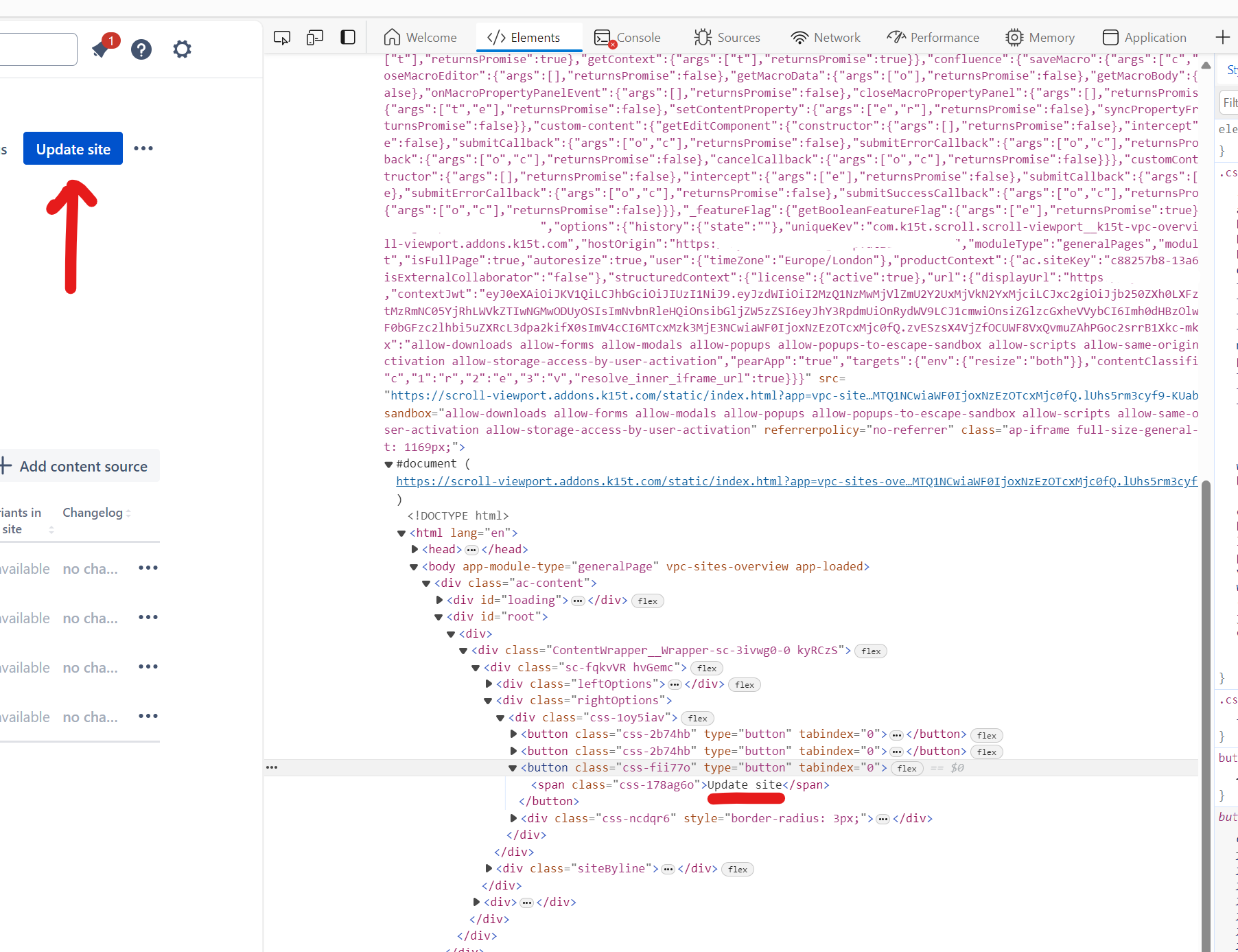Open actions menu for fourth table row
This screenshot has height=952, width=1238.
[148, 717]
